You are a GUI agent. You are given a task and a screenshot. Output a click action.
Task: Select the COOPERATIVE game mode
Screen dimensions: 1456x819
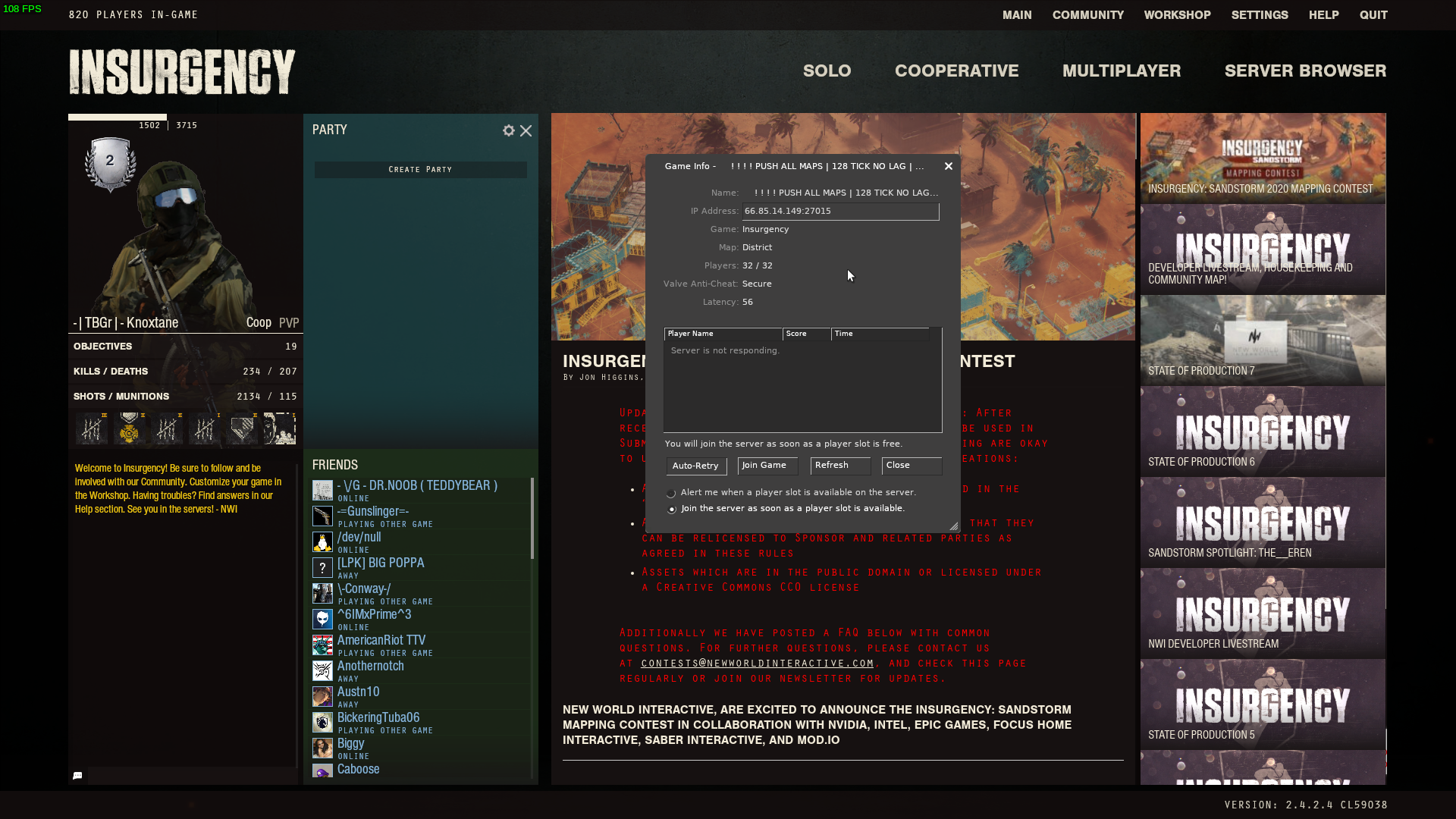tap(956, 71)
